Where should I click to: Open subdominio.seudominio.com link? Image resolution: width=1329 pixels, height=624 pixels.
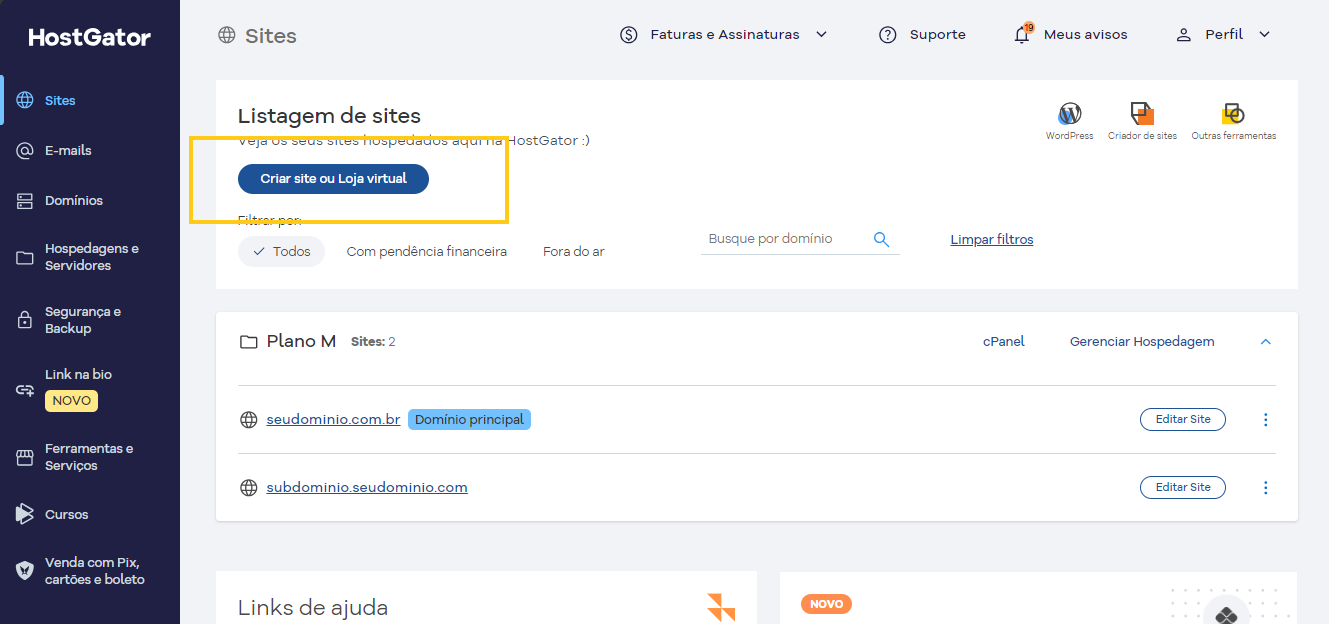pos(367,488)
